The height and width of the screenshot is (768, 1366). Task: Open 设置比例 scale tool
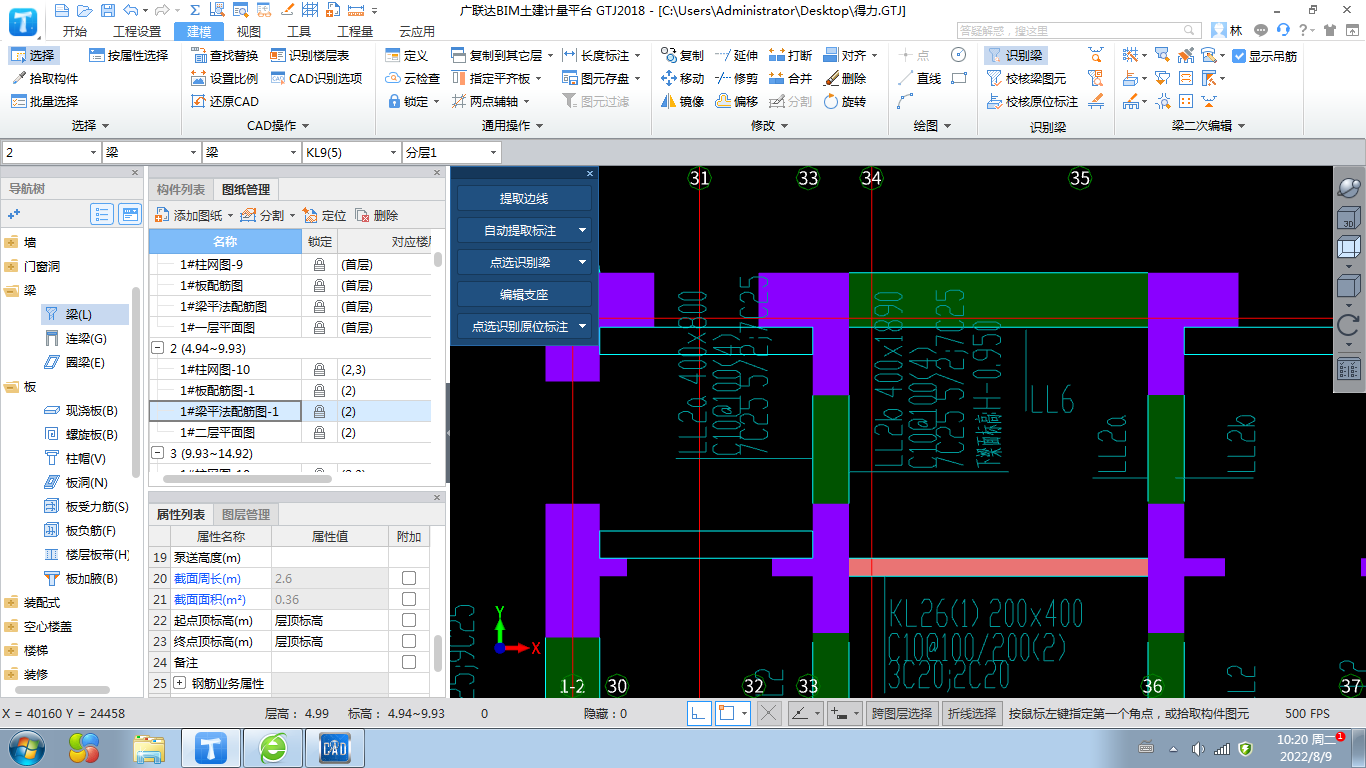coord(224,78)
